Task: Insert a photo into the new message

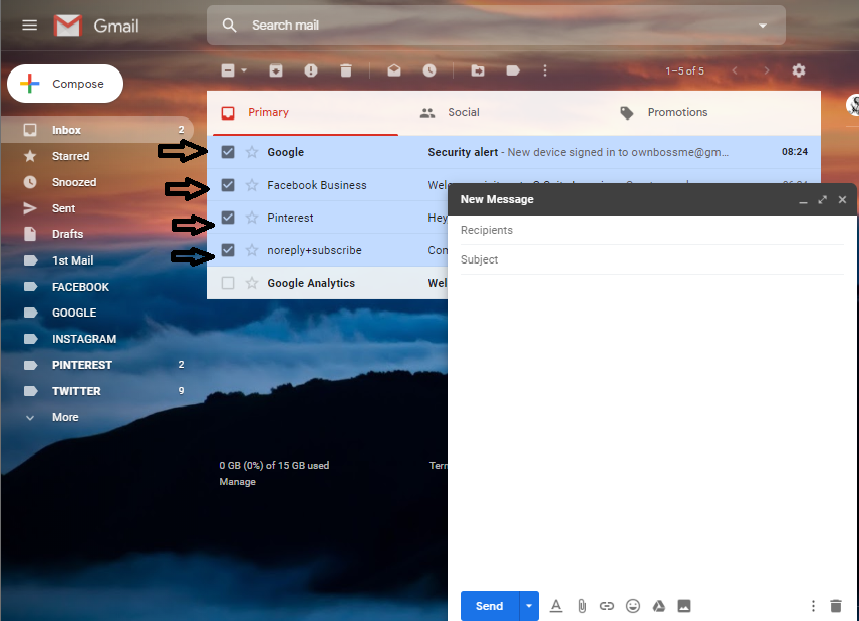Action: [684, 606]
